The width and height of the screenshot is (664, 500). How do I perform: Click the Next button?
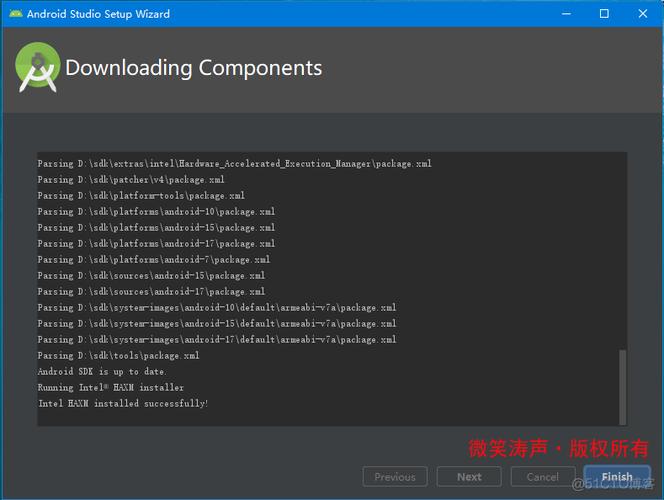[x=469, y=477]
